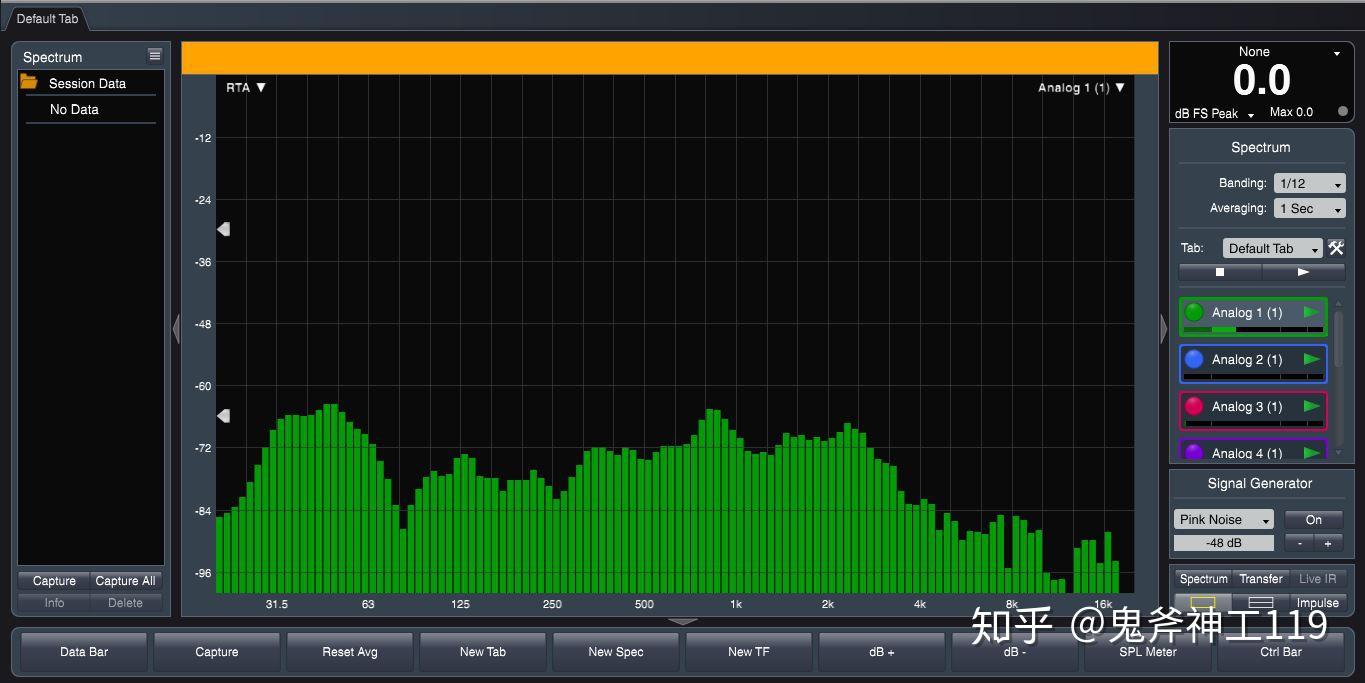The height and width of the screenshot is (683, 1365).
Task: Open the dB FS Peak meter type dropdown
Action: [1214, 113]
